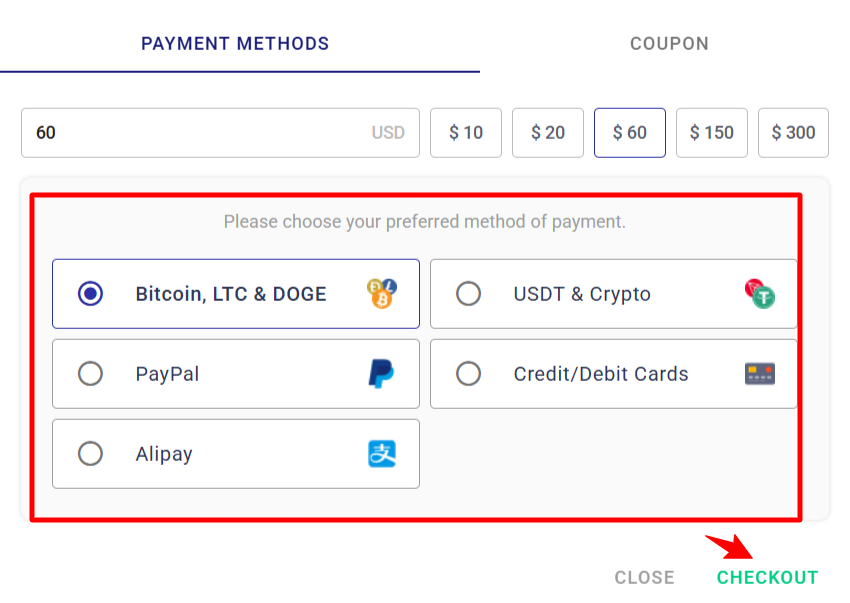Pick the $ 10 preset amount
850x603 pixels.
click(x=466, y=133)
